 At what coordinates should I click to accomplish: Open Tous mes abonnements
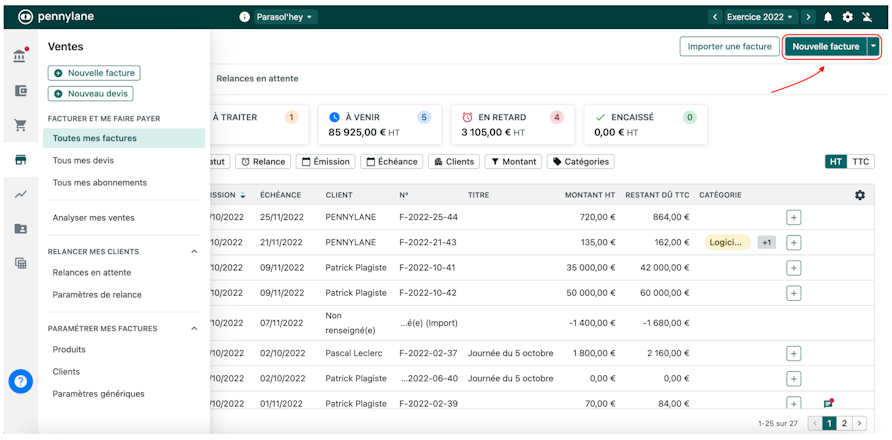coord(100,183)
